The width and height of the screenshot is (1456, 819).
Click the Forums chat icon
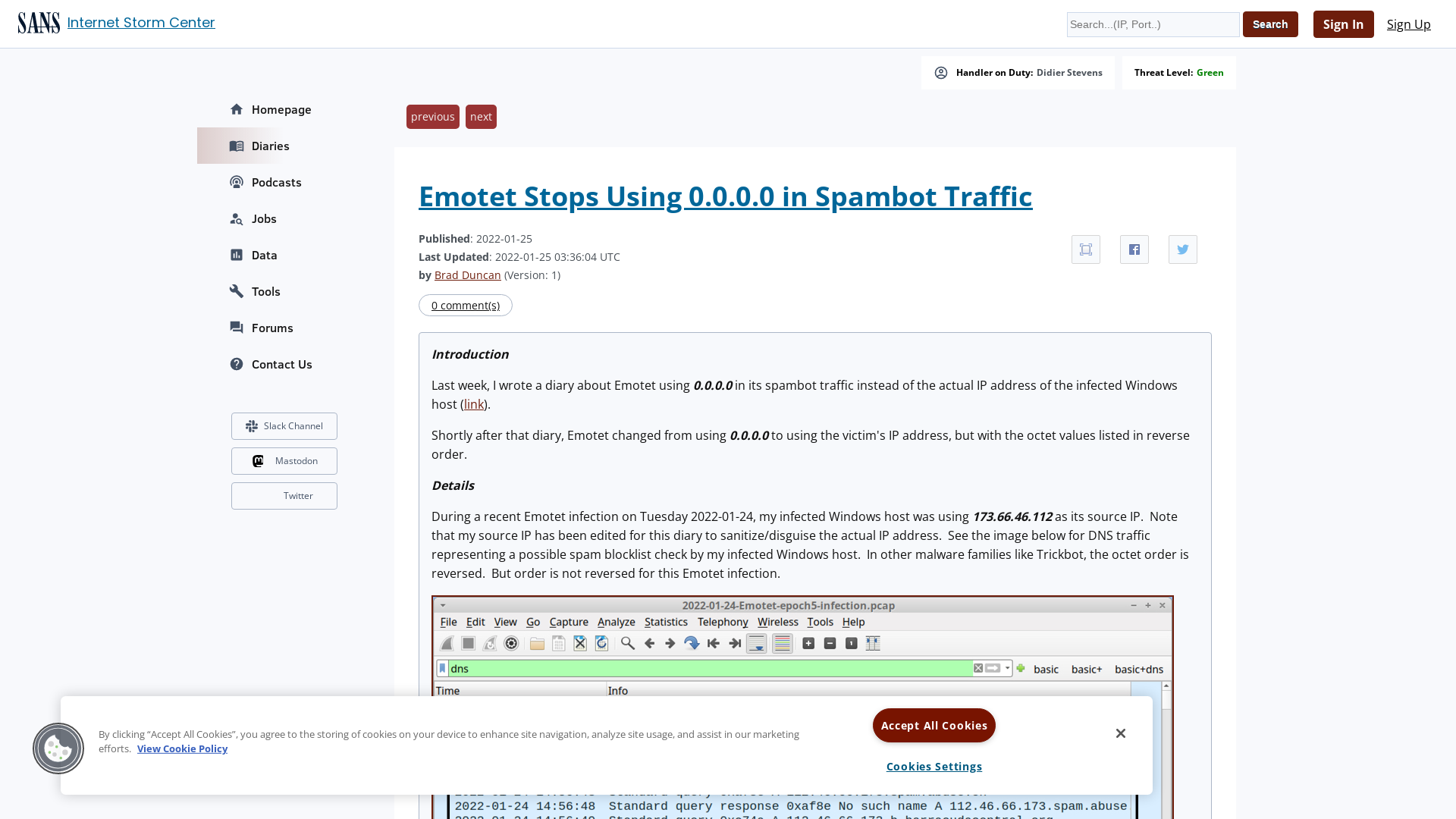coord(237,328)
